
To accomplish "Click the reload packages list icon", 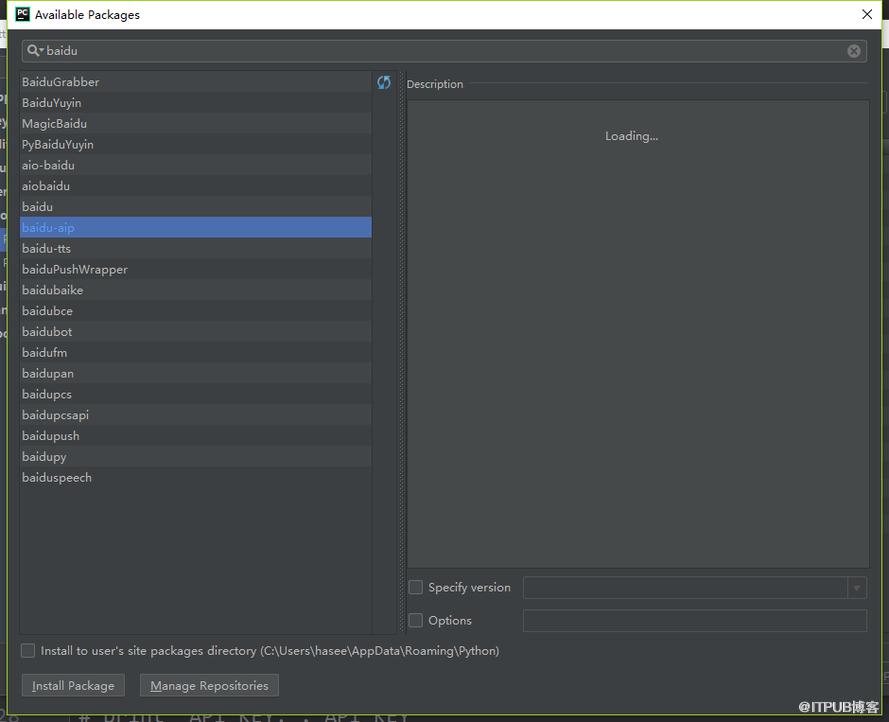I will (x=384, y=82).
